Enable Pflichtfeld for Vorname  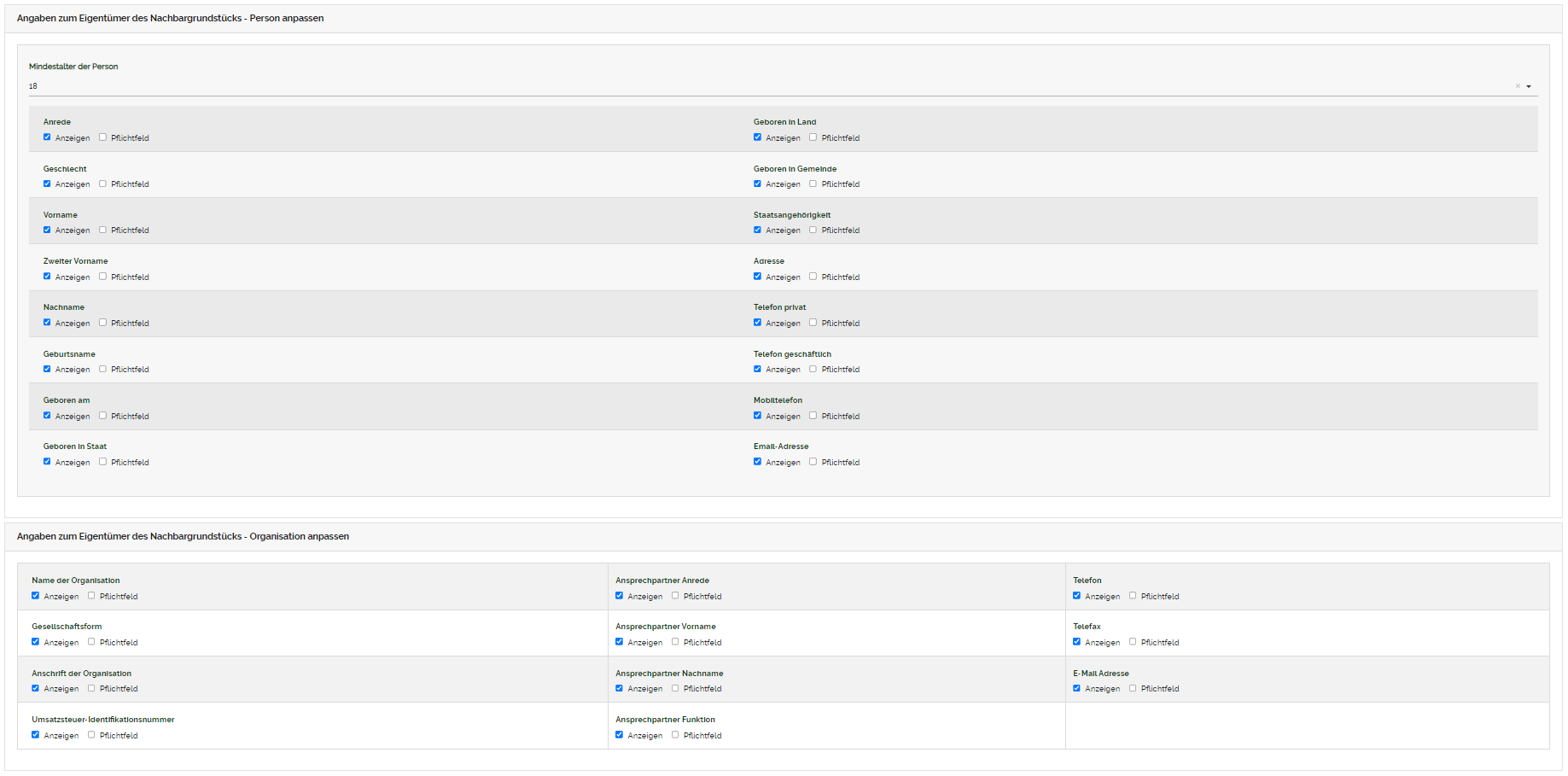(x=102, y=230)
